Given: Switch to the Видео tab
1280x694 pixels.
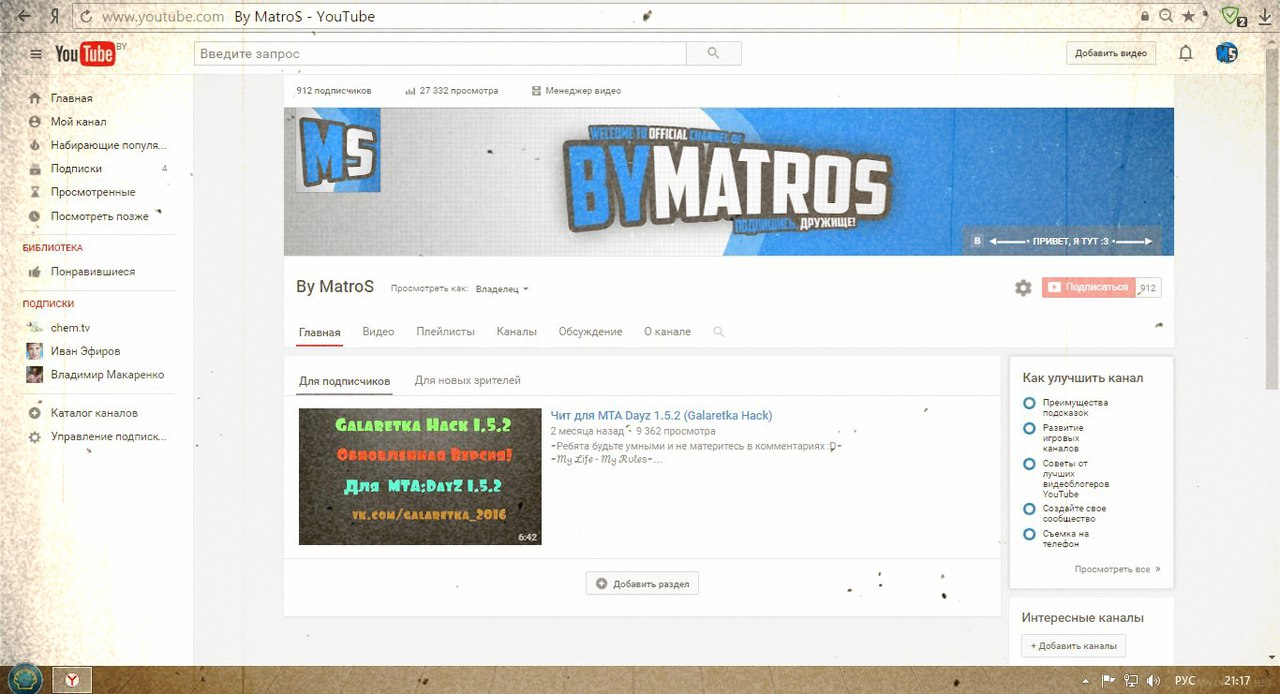Looking at the screenshot, I should tap(378, 332).
